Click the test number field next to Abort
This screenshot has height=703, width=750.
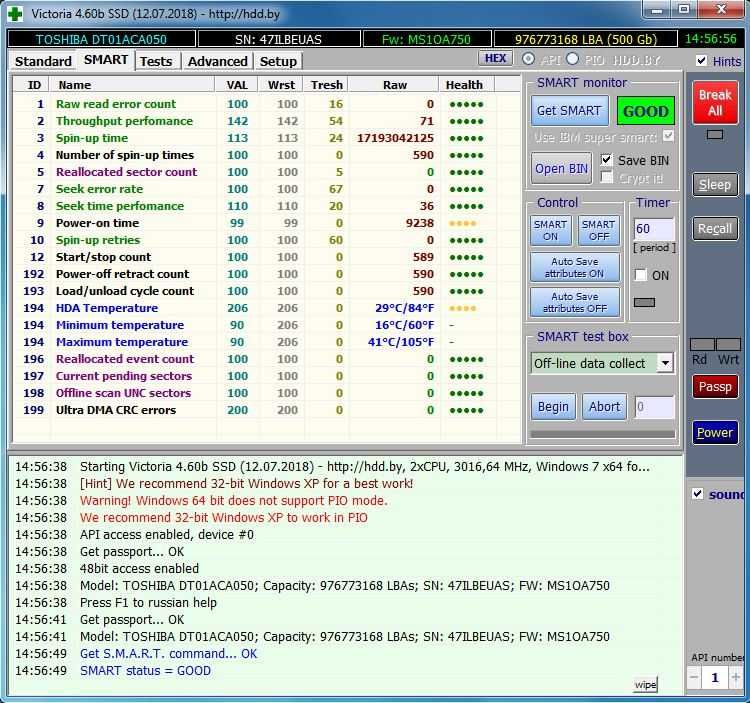click(x=654, y=407)
